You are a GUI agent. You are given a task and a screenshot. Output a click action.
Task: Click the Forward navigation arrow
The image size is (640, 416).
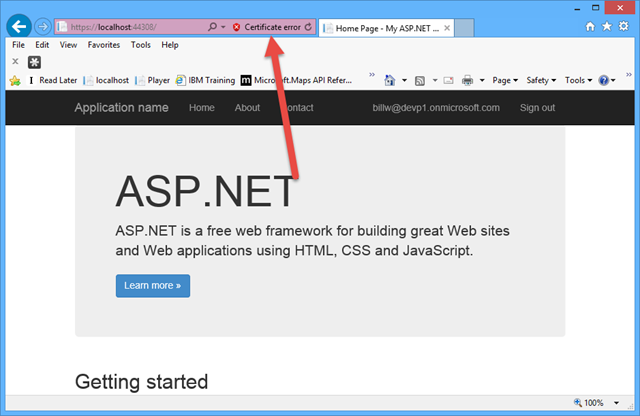coord(42,27)
